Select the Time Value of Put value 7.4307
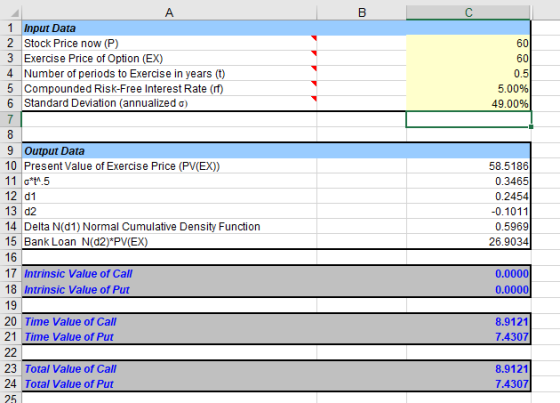 coord(468,337)
